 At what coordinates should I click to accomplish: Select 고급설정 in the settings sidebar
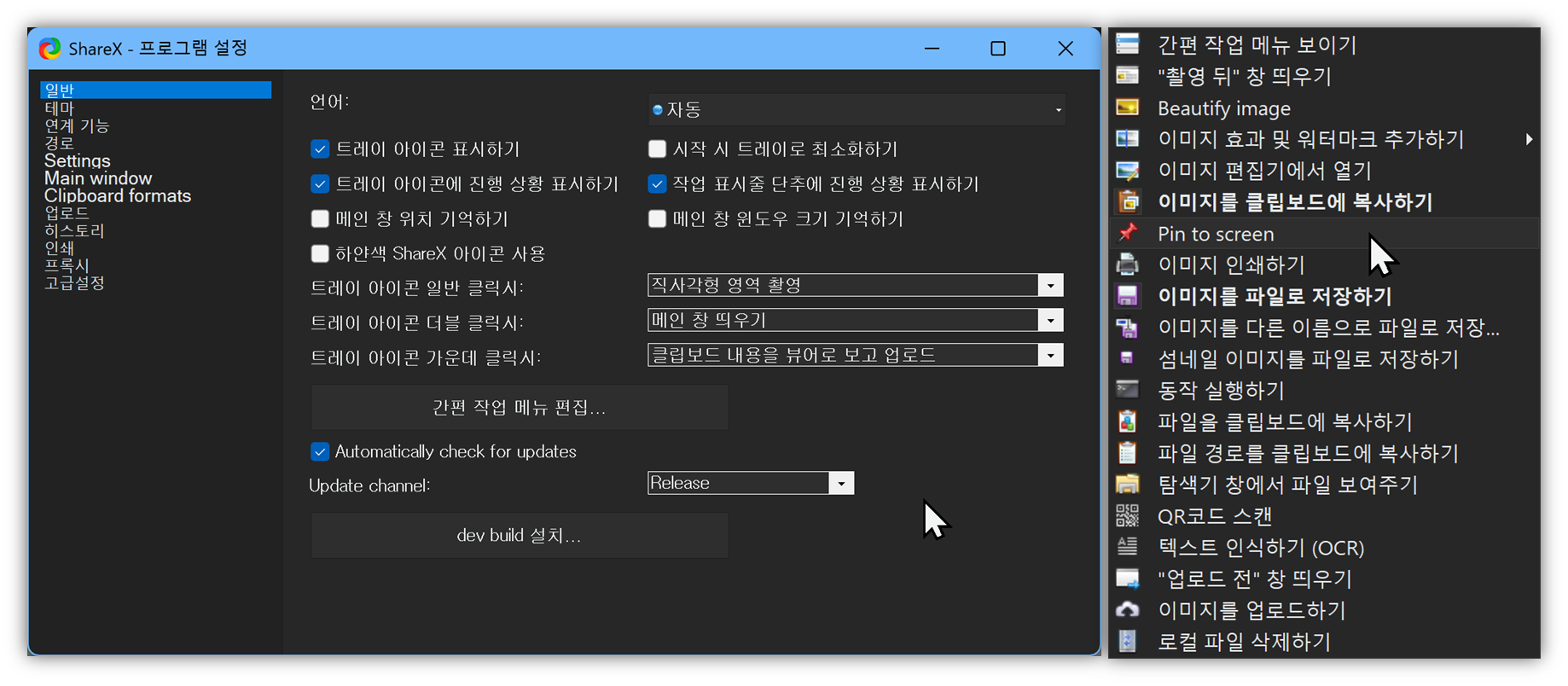(74, 282)
